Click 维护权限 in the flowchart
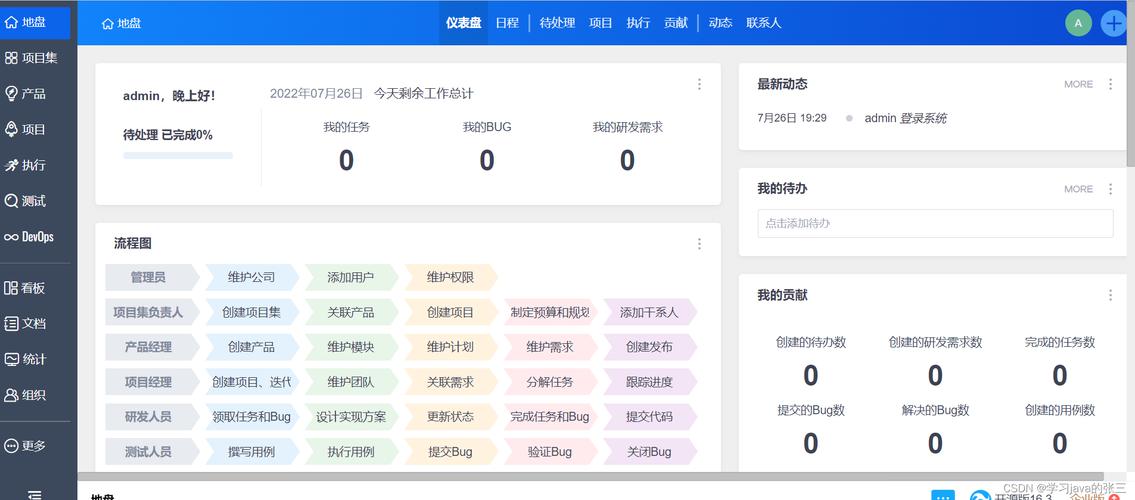The width and height of the screenshot is (1135, 500). tap(450, 277)
